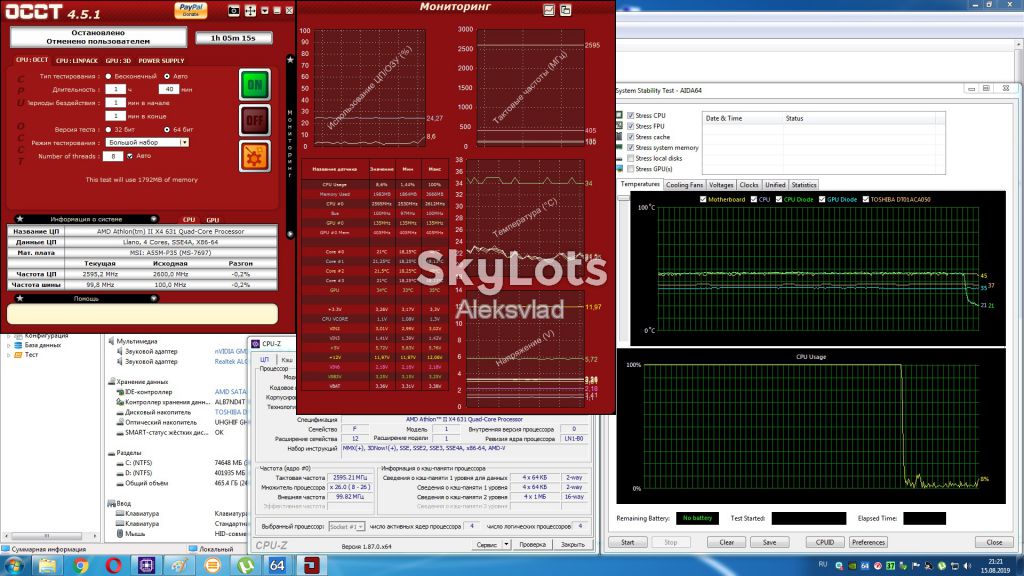Launch Google Chrome from the taskbar
This screenshot has width=1024, height=576.
80,565
